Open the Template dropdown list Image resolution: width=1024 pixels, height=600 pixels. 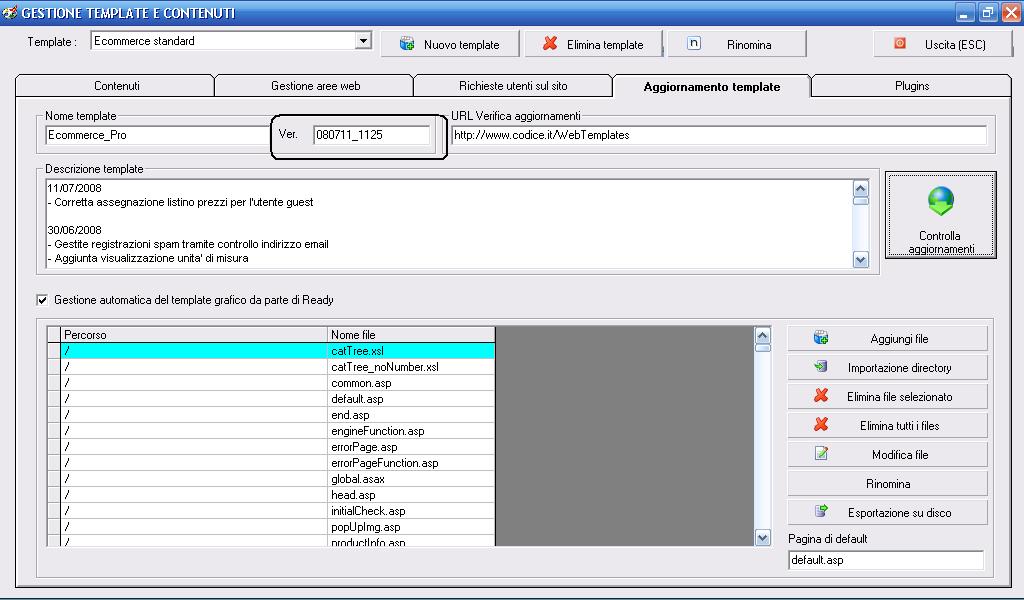coord(363,41)
